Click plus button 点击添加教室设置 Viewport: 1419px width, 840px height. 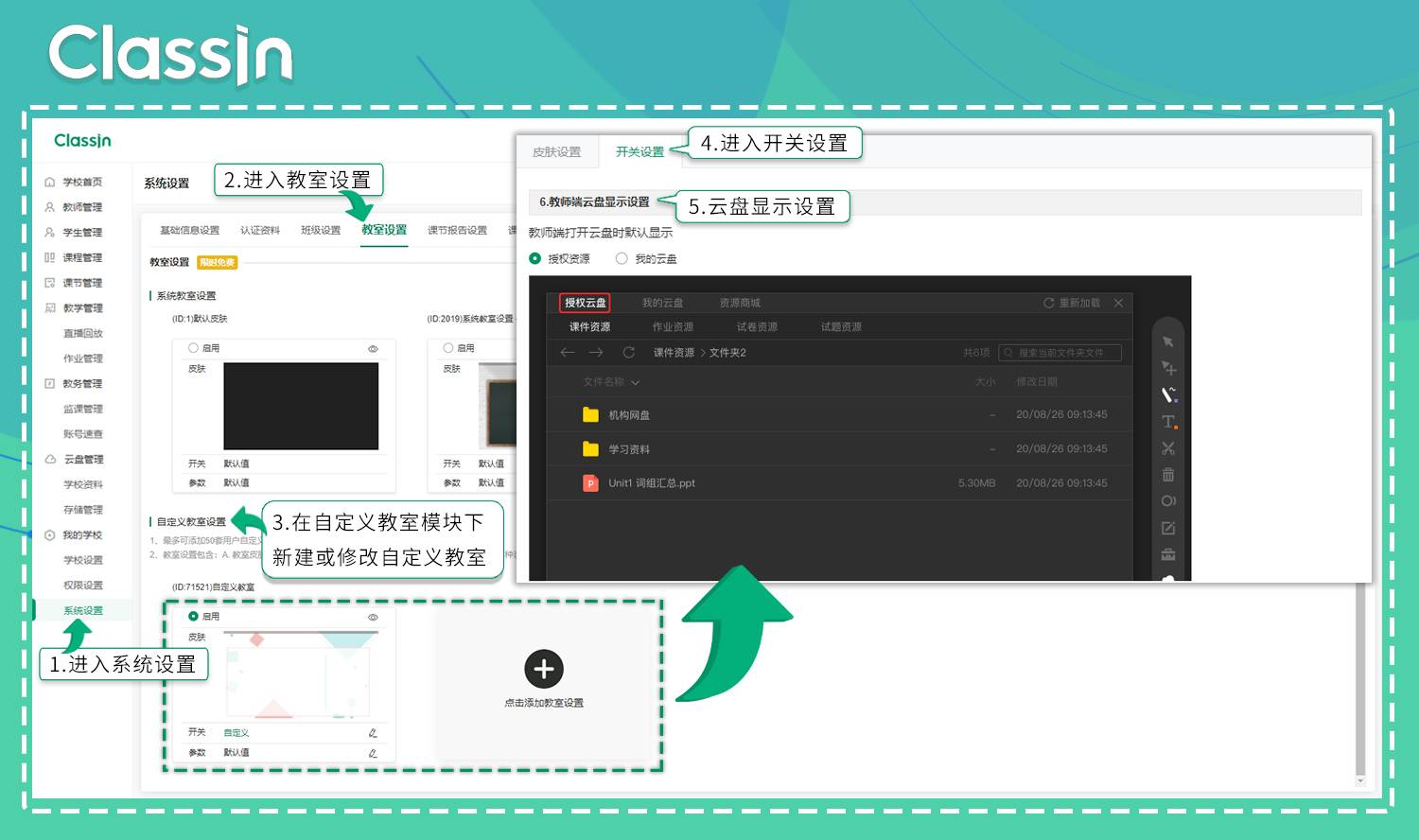click(544, 669)
